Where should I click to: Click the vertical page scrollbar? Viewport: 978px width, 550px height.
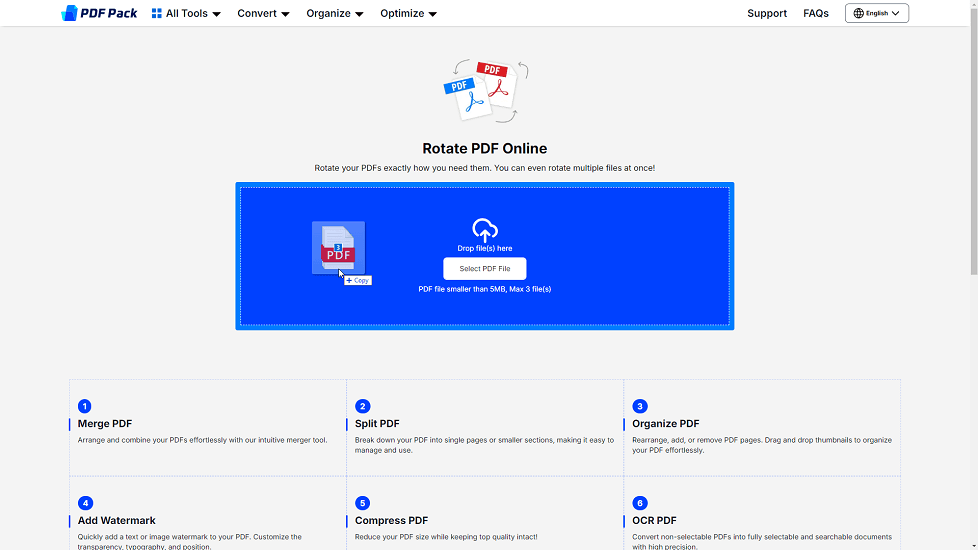974,150
